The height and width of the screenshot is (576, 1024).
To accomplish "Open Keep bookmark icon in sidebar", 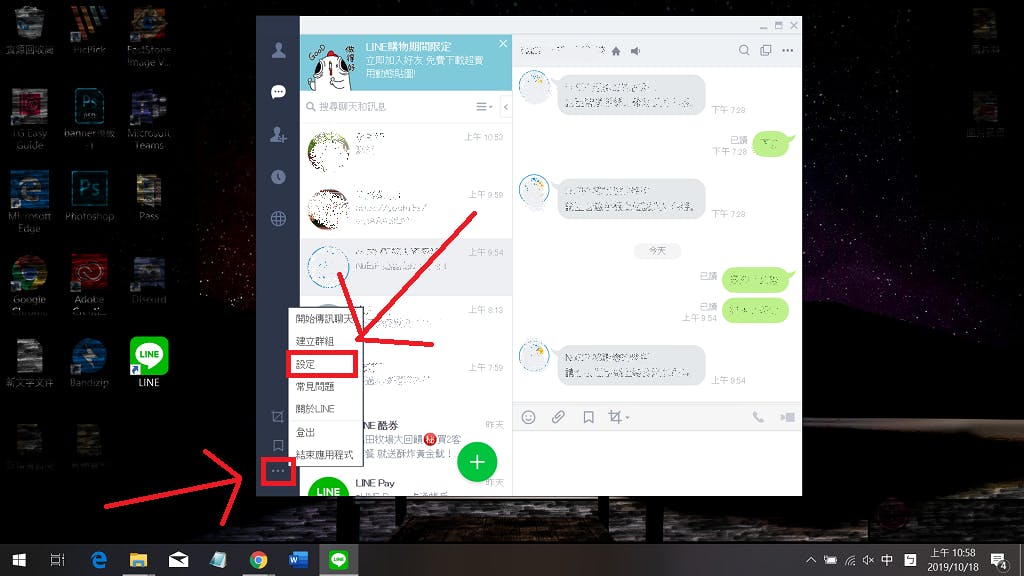I will pyautogui.click(x=278, y=445).
